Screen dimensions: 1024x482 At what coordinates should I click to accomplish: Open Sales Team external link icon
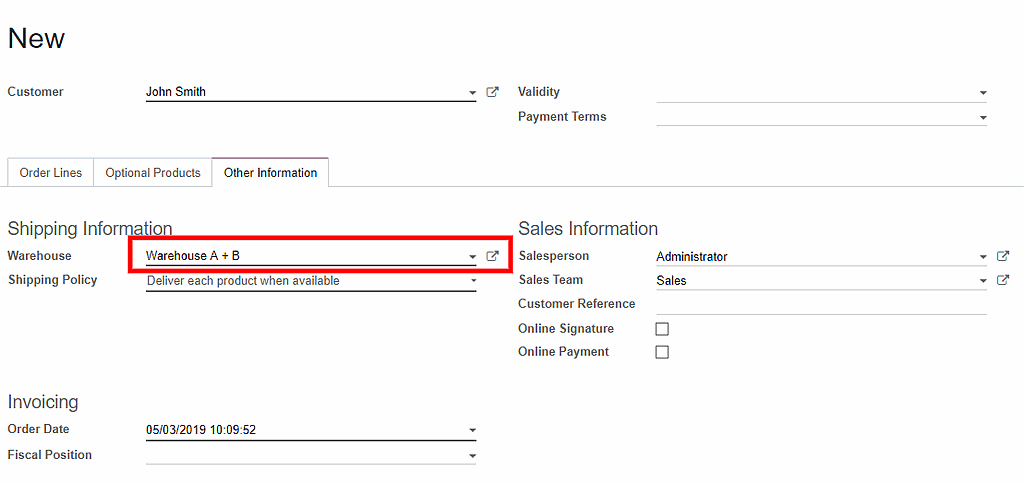click(x=1003, y=281)
